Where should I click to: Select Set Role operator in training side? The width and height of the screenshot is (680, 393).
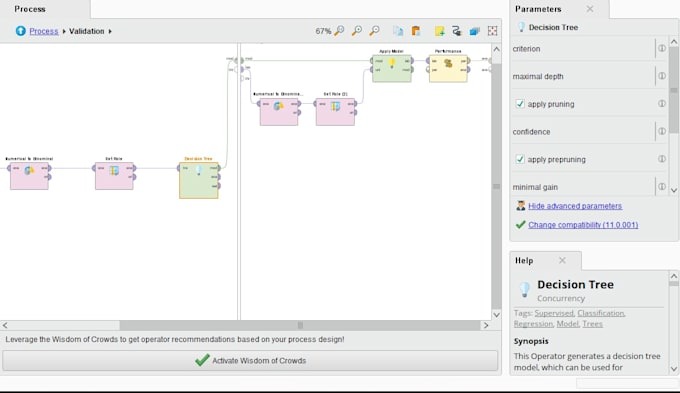click(114, 176)
